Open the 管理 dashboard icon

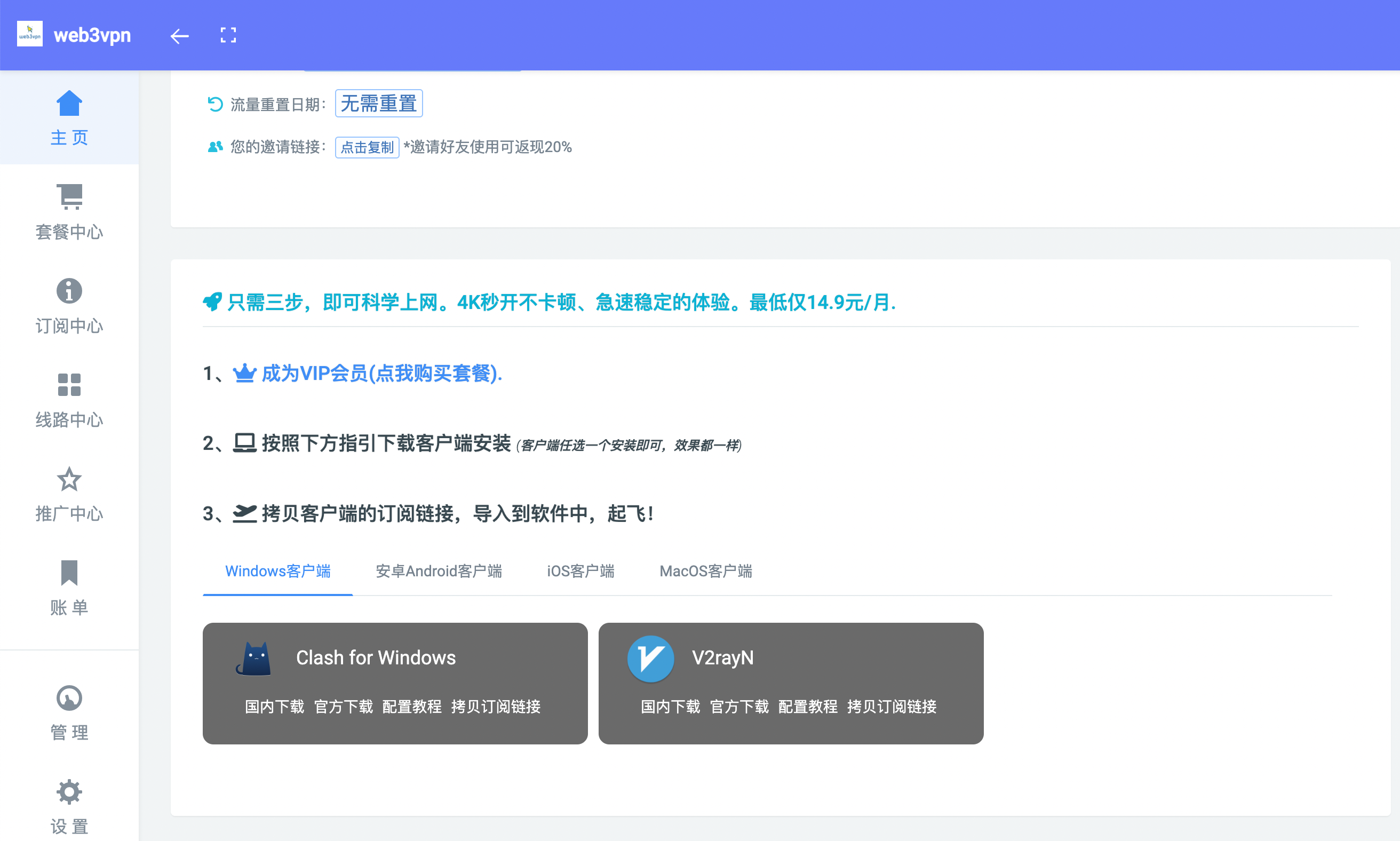(69, 697)
